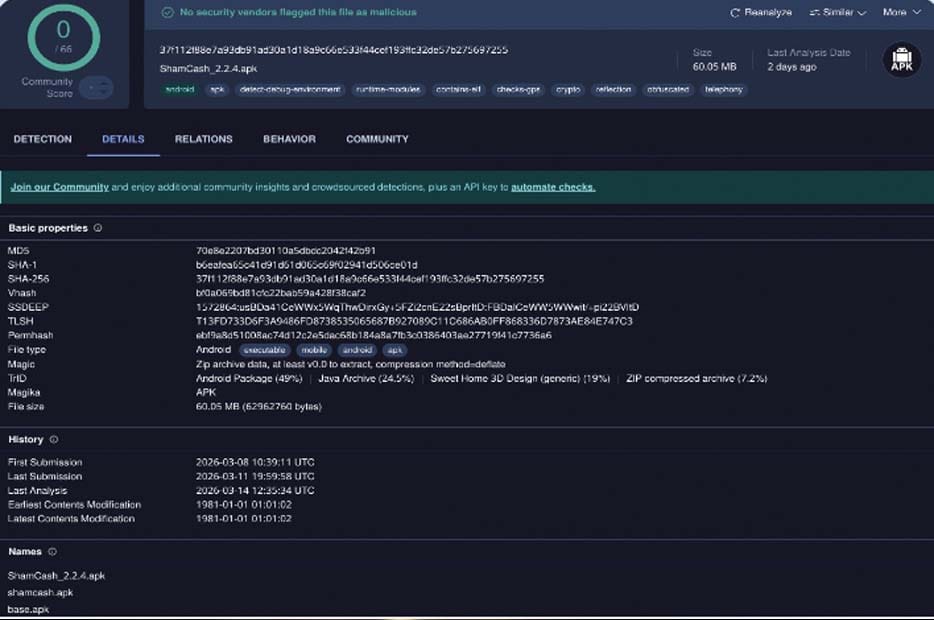
Task: Select the obfuscated tag chip
Action: click(665, 90)
